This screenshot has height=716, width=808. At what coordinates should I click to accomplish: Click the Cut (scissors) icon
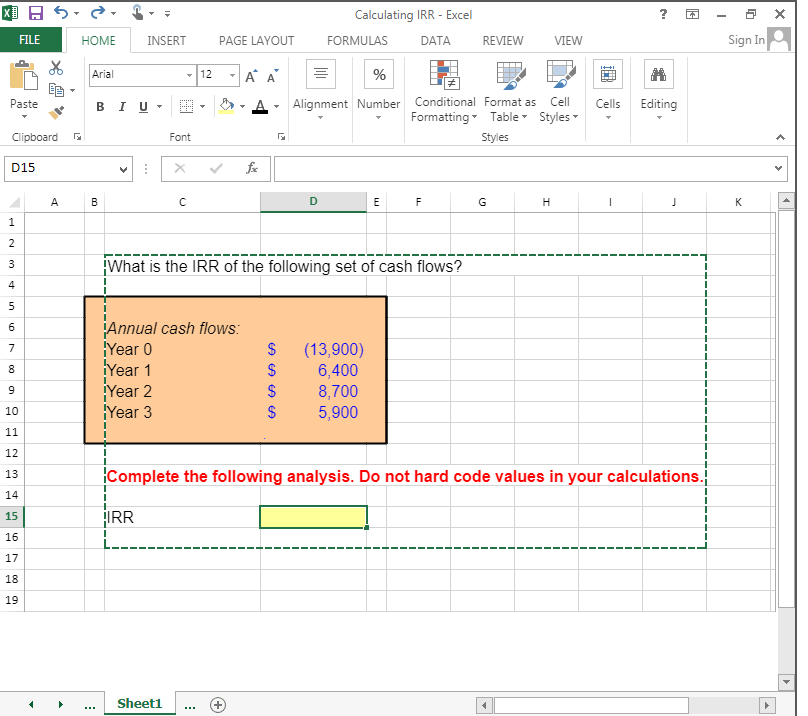point(56,68)
